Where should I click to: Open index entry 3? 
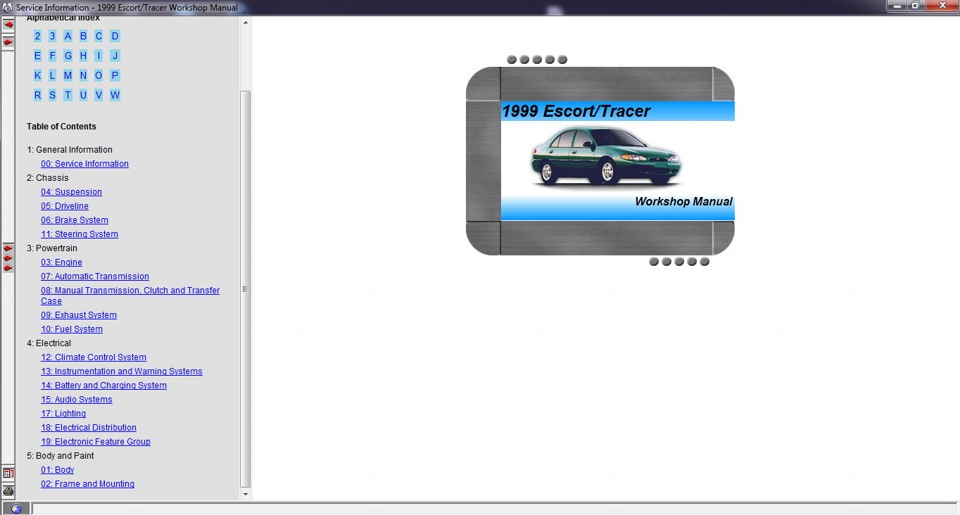pos(52,36)
